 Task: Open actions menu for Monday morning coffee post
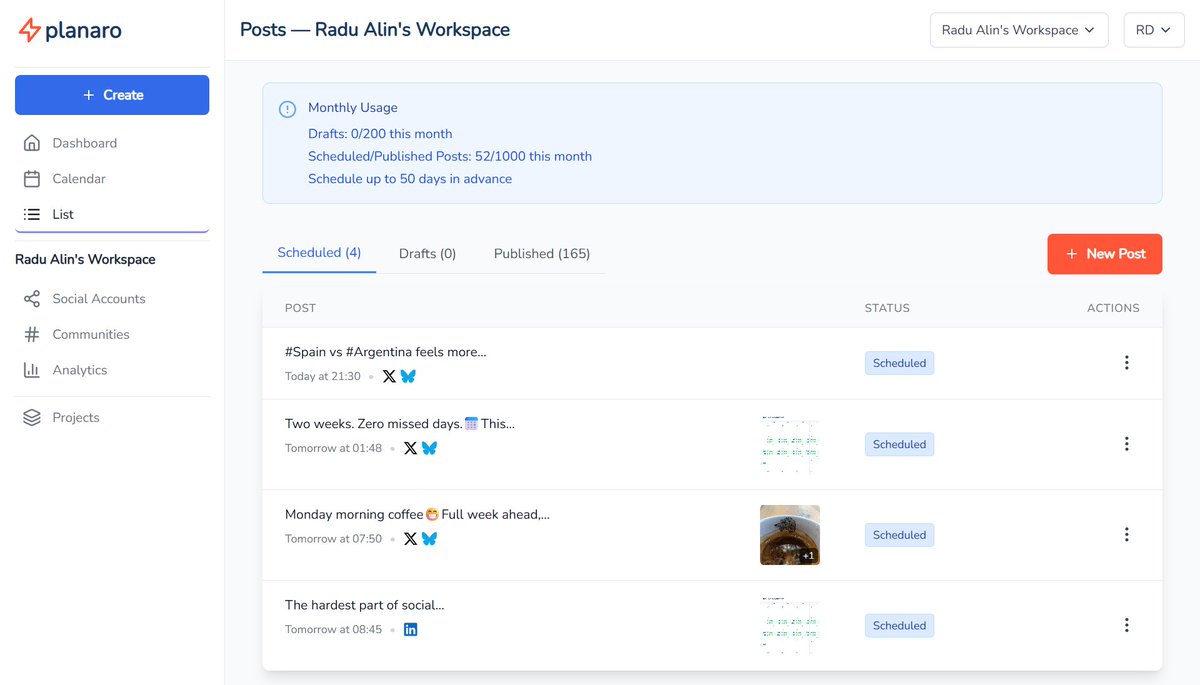(1127, 535)
